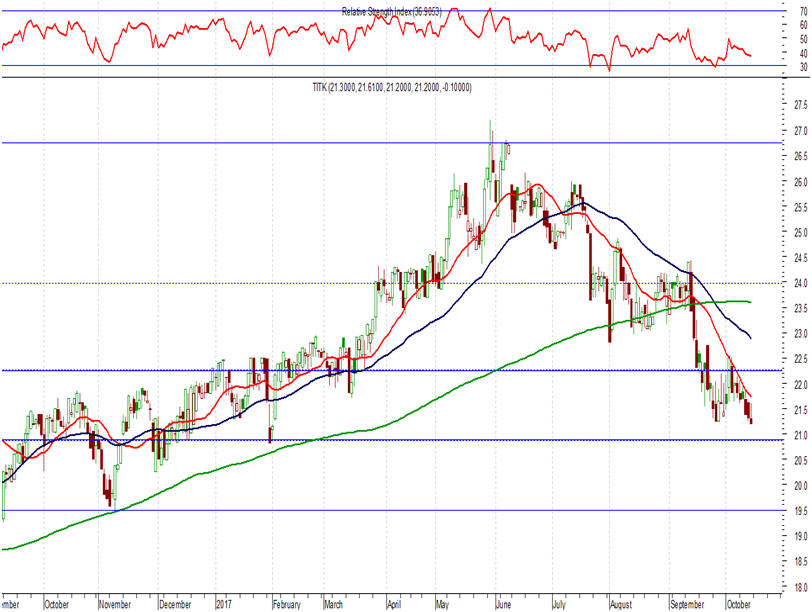This screenshot has width=812, height=612.
Task: Click the 25.0 price axis value
Action: pyautogui.click(x=801, y=232)
